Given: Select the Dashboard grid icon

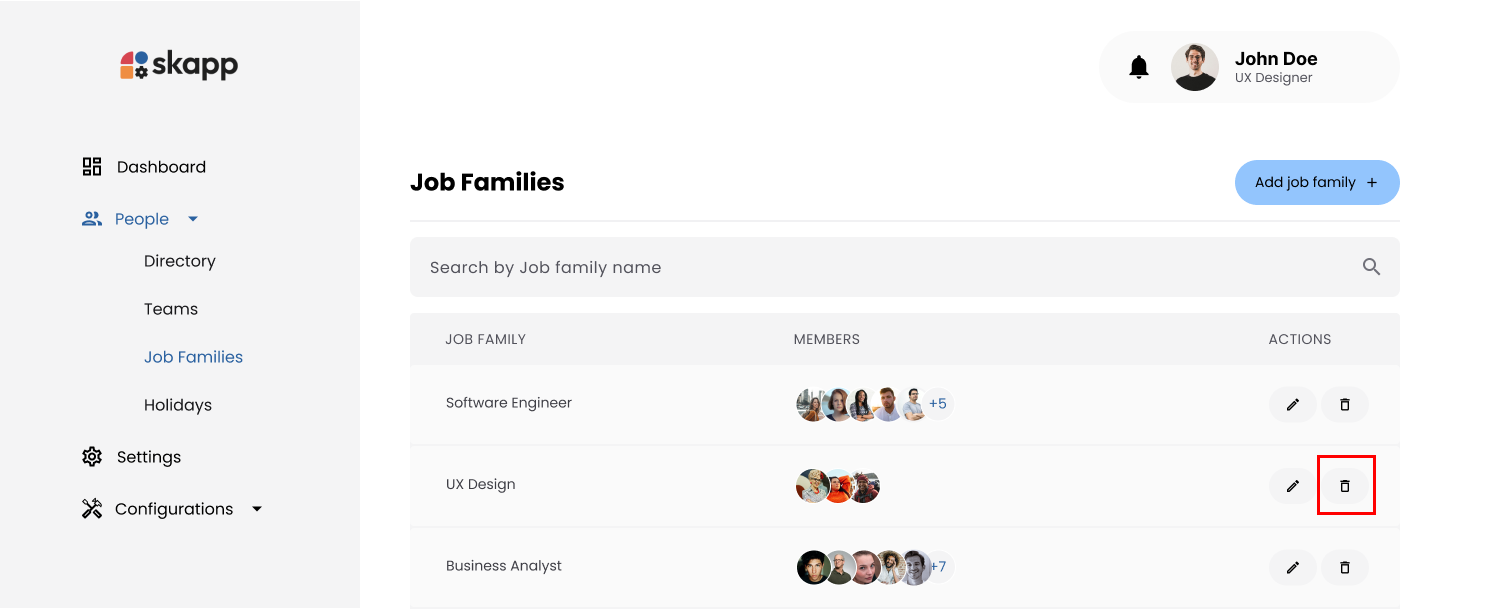Looking at the screenshot, I should click(91, 166).
